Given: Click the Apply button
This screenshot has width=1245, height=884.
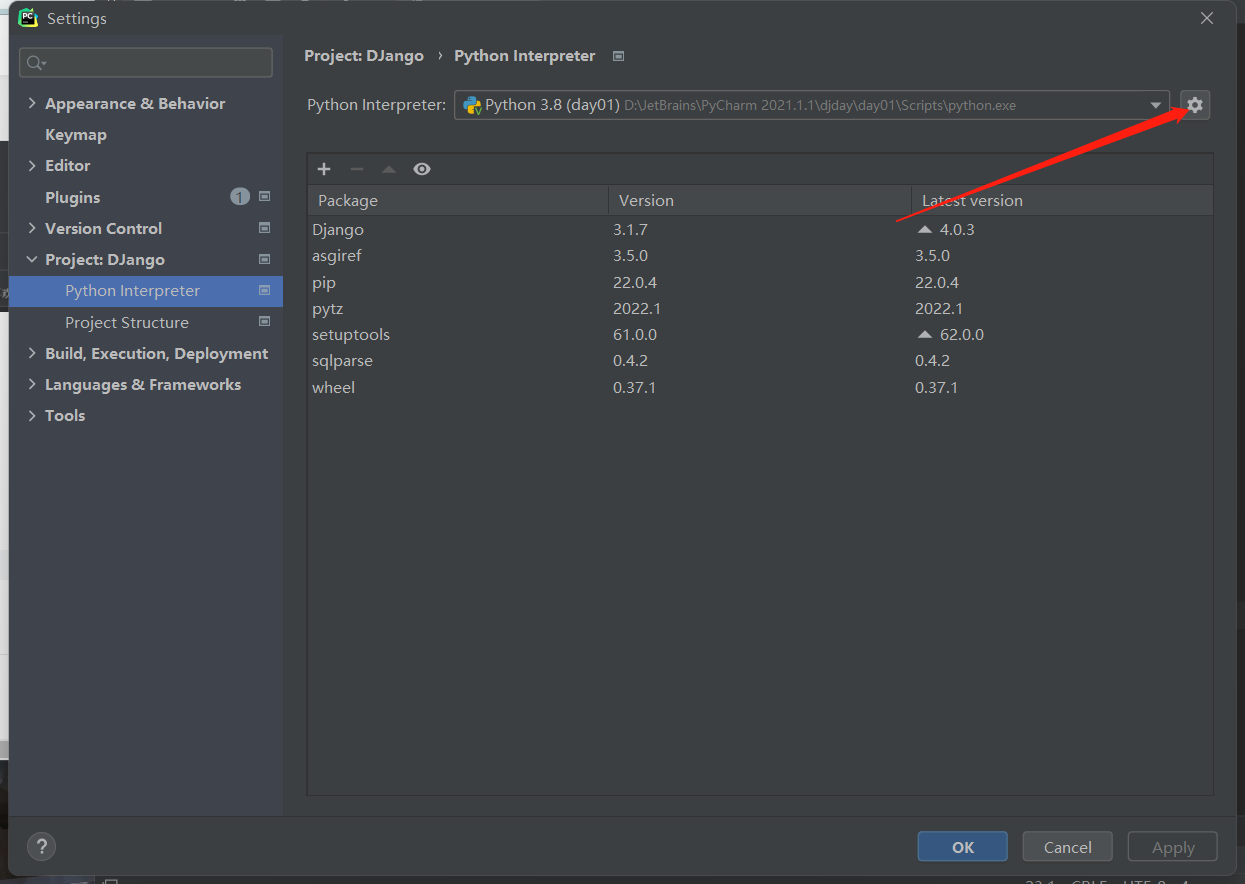Looking at the screenshot, I should click(x=1173, y=847).
